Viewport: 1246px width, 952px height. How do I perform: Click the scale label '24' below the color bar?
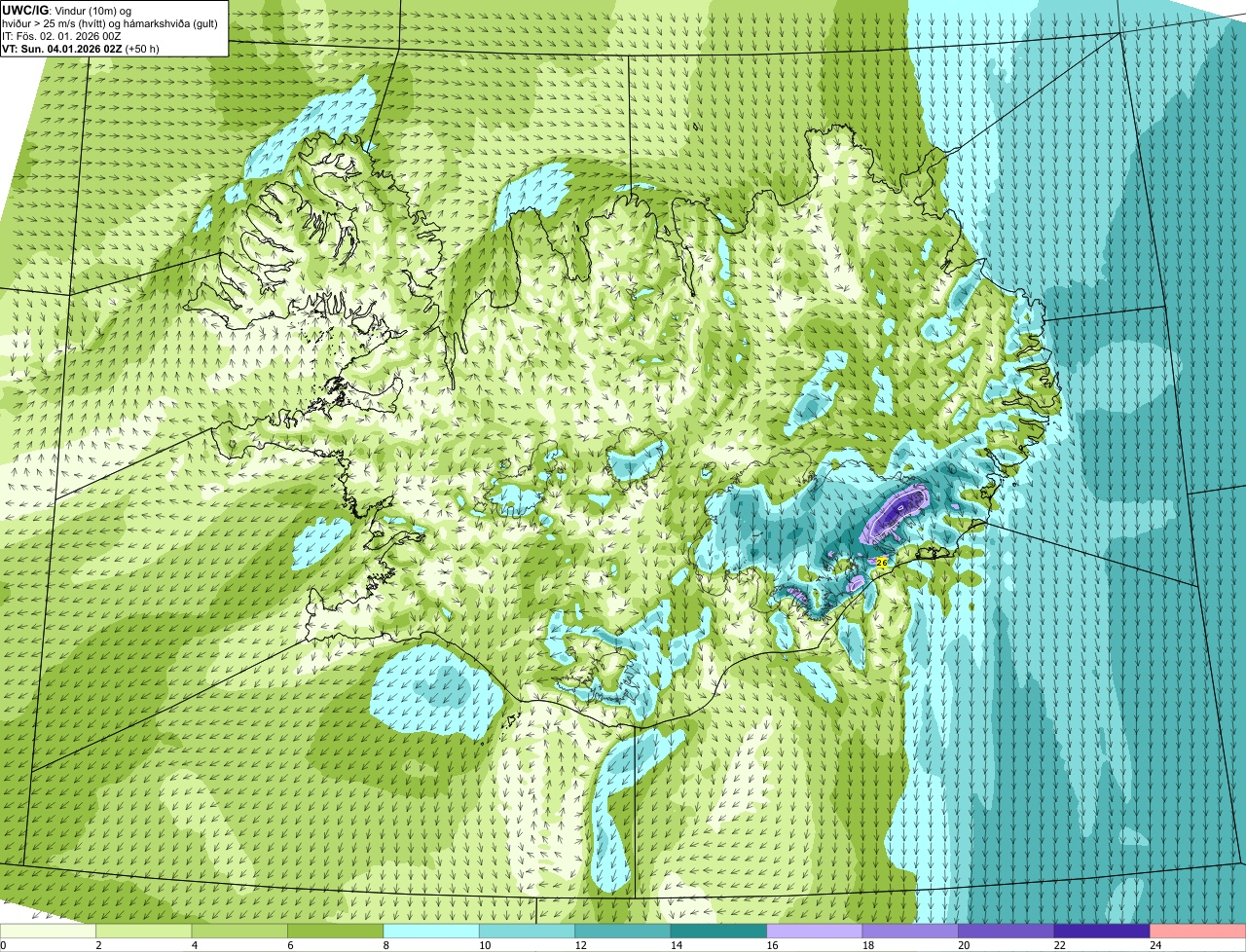1154,945
